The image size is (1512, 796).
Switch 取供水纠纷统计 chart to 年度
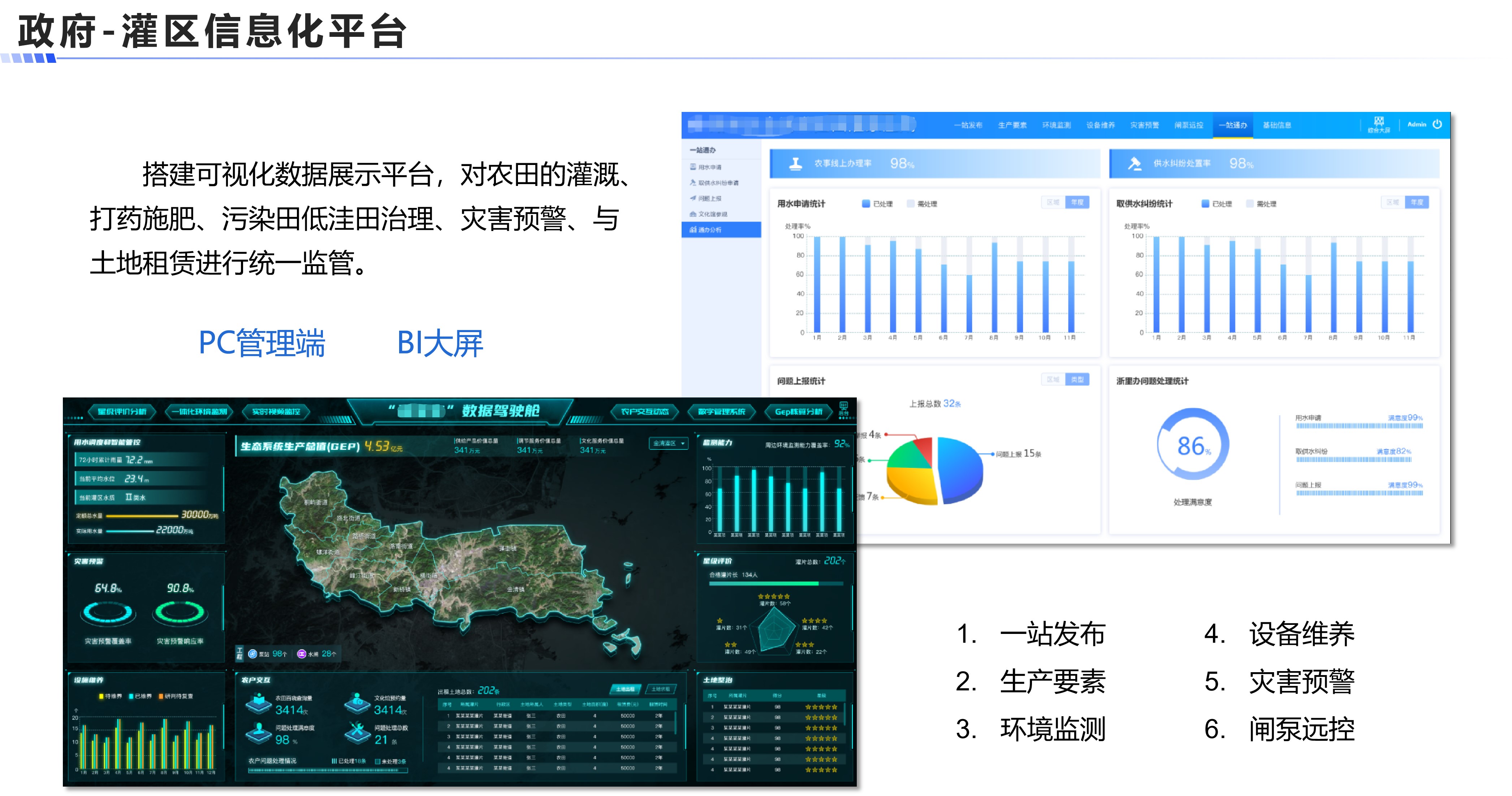(x=1417, y=203)
